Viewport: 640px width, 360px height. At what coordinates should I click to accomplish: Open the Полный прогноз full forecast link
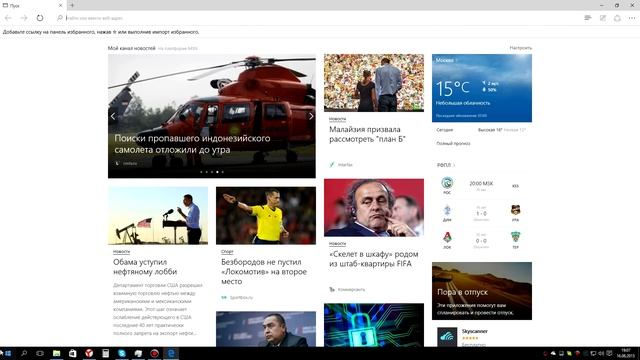pos(453,144)
